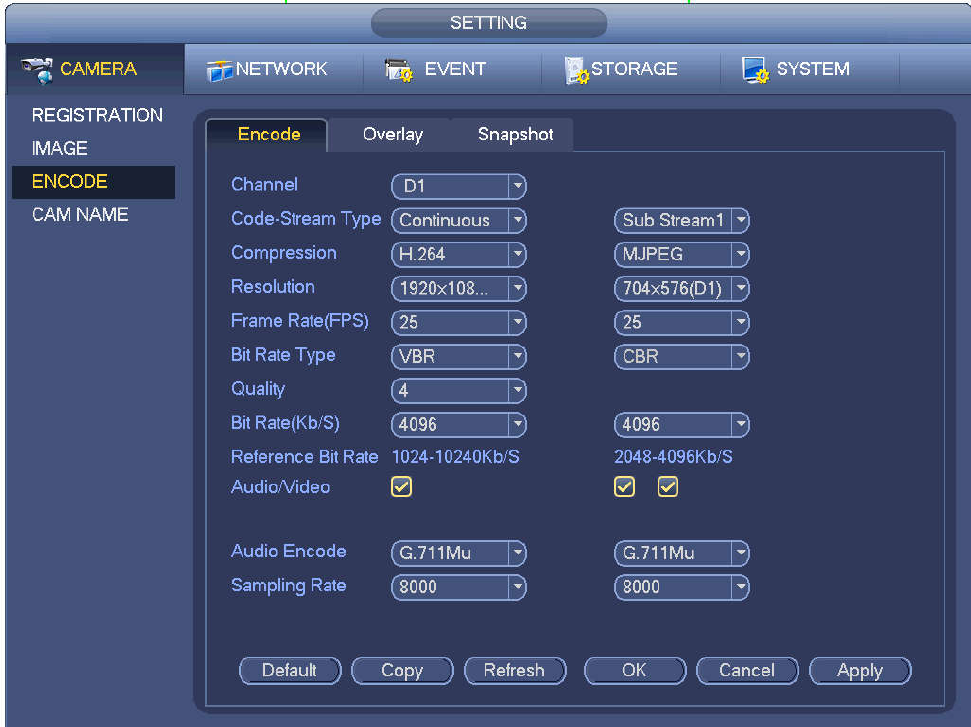Open main stream Frame Rate dropdown
Image resolution: width=971 pixels, height=727 pixels.
[459, 323]
